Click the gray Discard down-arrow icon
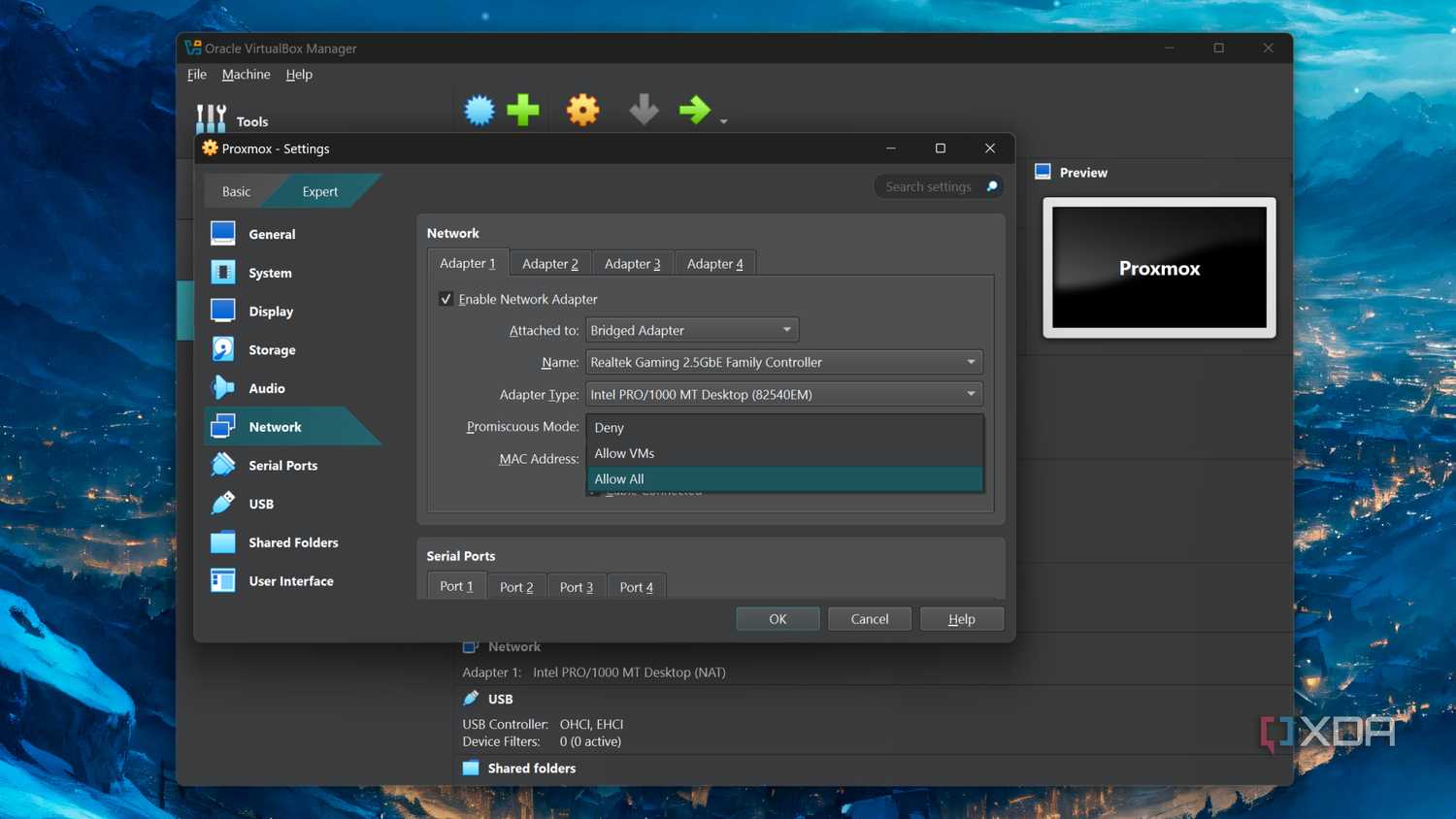 tap(644, 110)
